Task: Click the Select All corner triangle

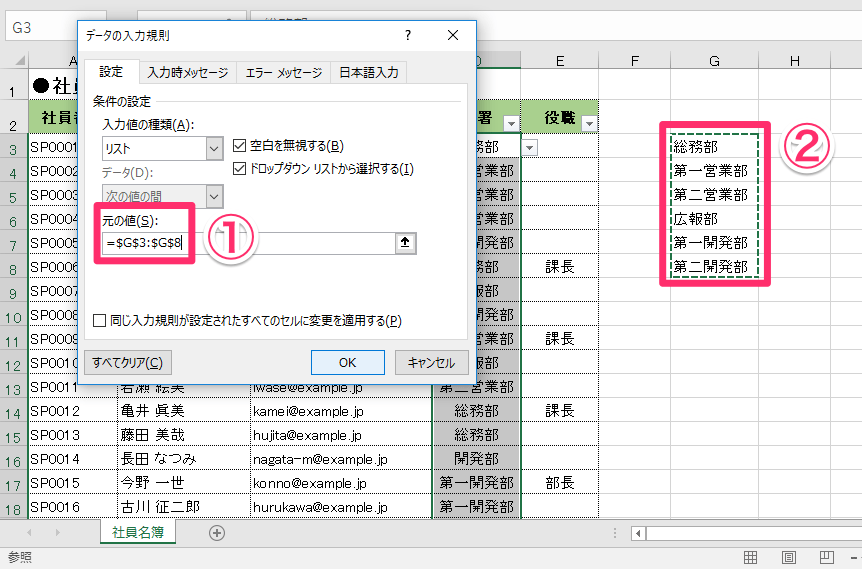Action: coord(19,60)
